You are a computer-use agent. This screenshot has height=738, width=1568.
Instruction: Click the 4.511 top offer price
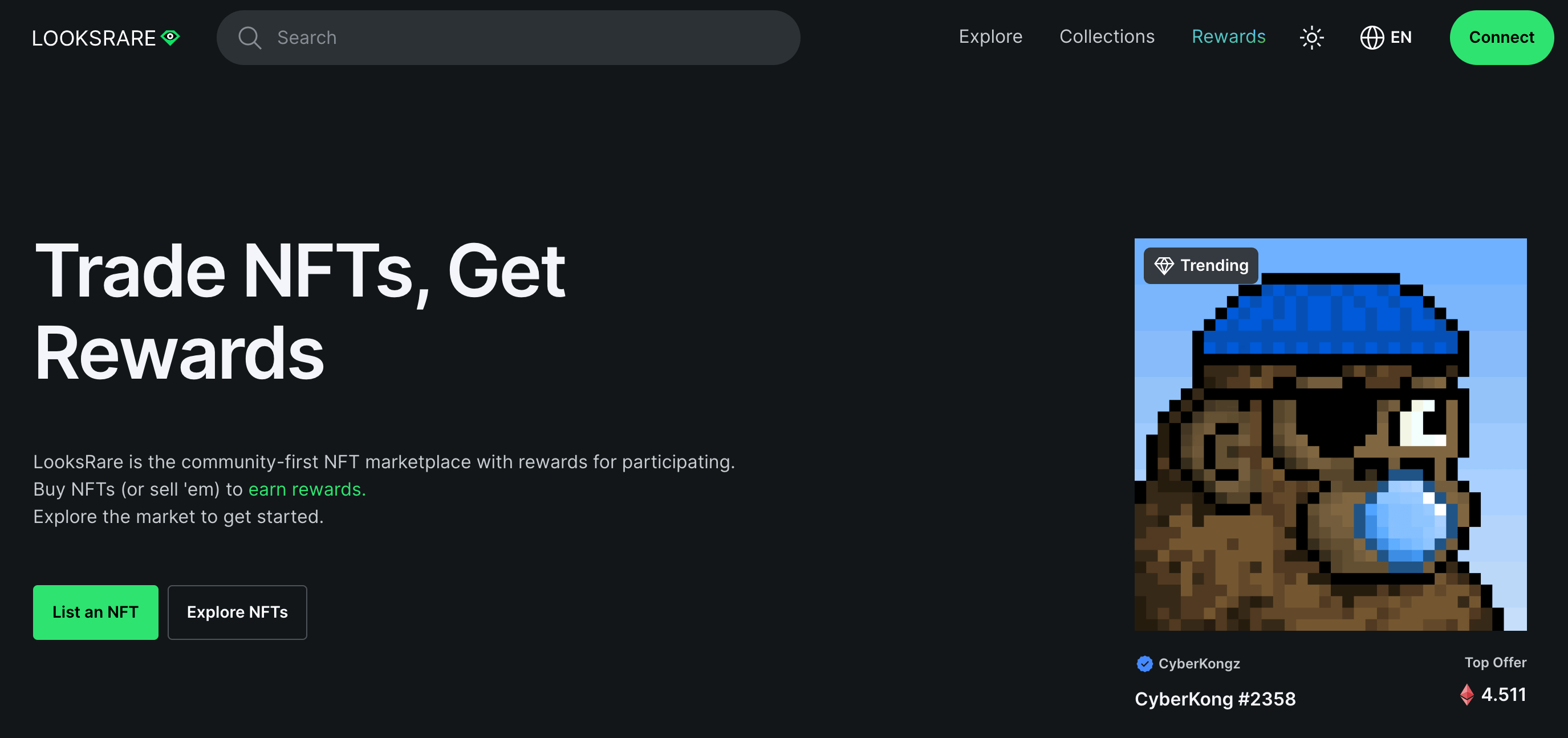(x=1504, y=694)
